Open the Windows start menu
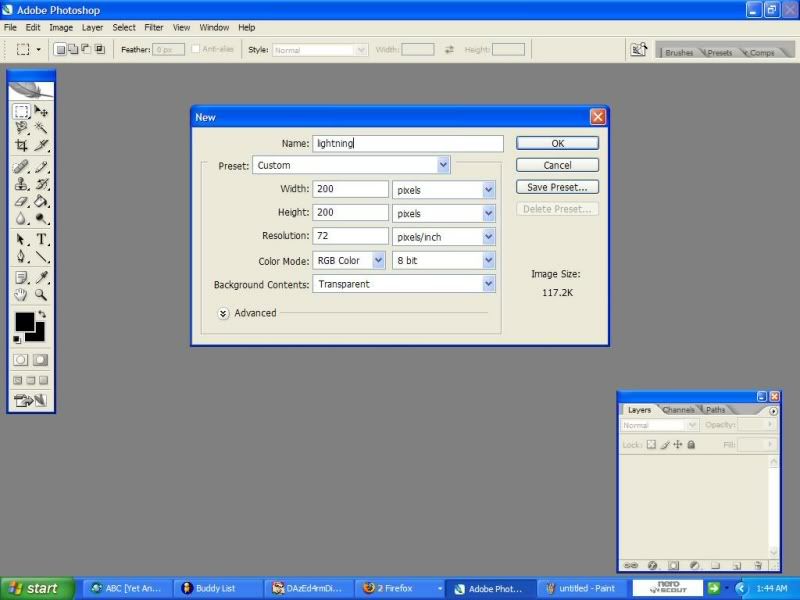Viewport: 800px width, 600px height. click(37, 588)
